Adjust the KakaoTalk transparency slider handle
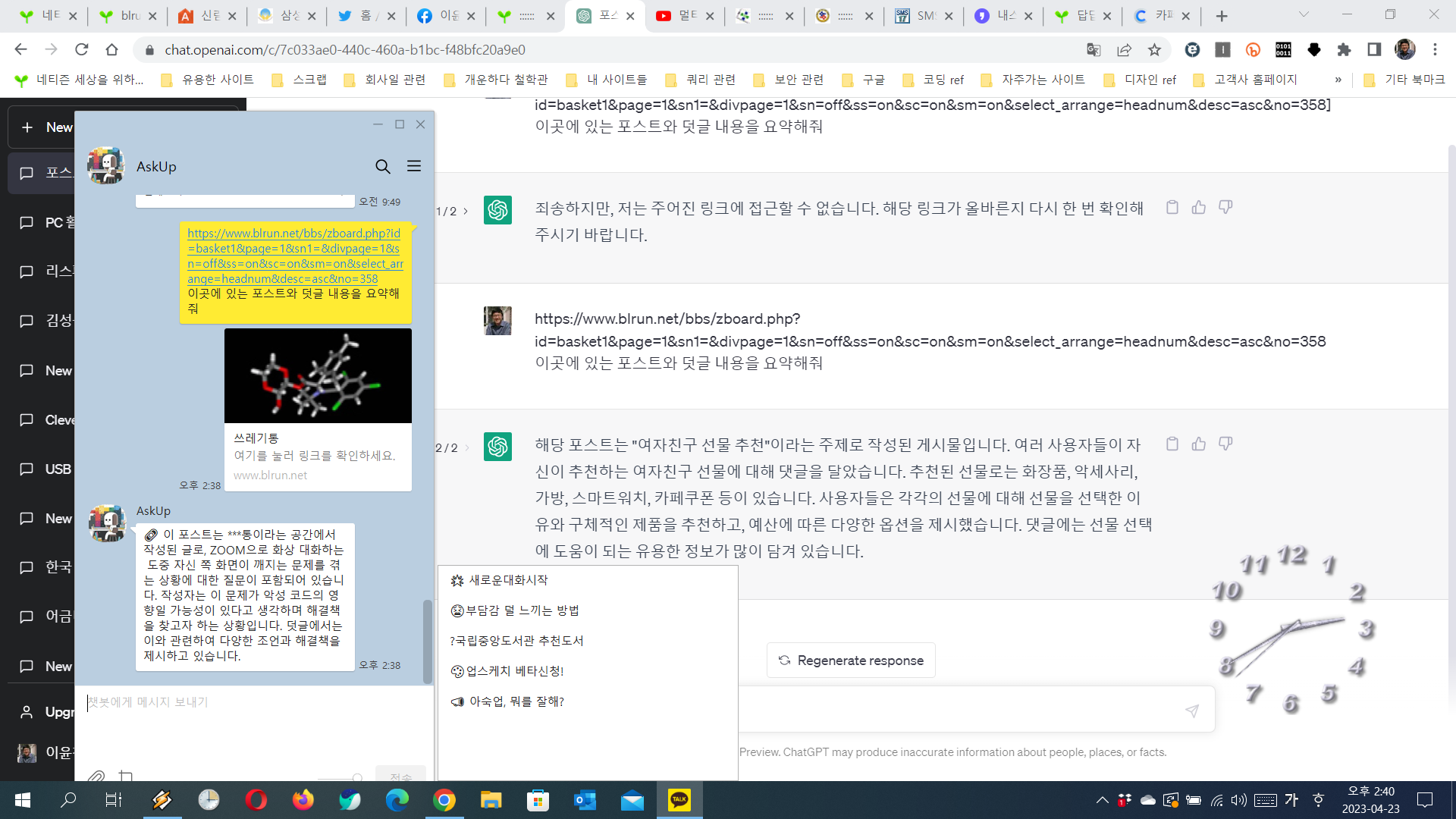Screen dimensions: 1456x819 click(x=357, y=778)
